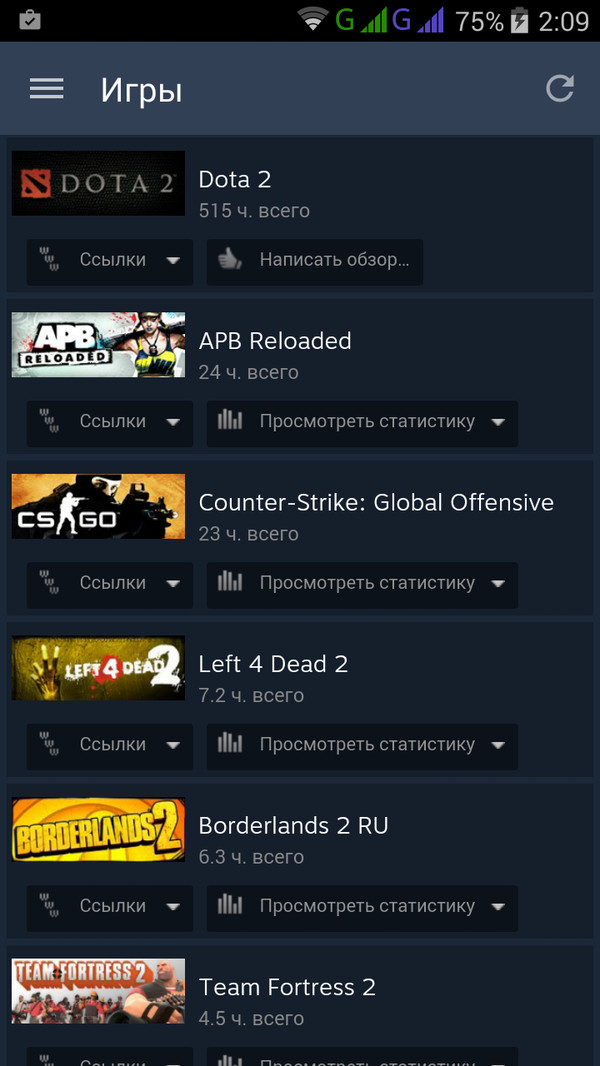
Task: Open the hamburger navigation menu
Action: [47, 89]
